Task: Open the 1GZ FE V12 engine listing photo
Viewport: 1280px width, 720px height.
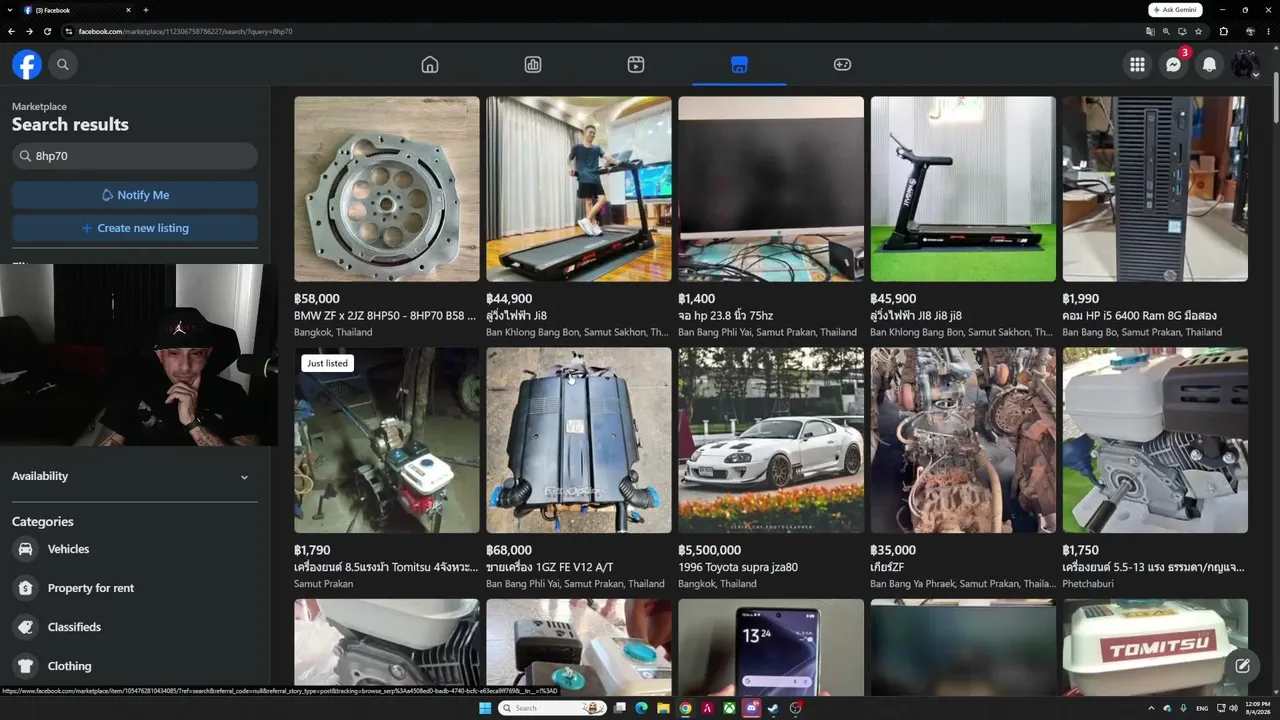Action: click(579, 440)
